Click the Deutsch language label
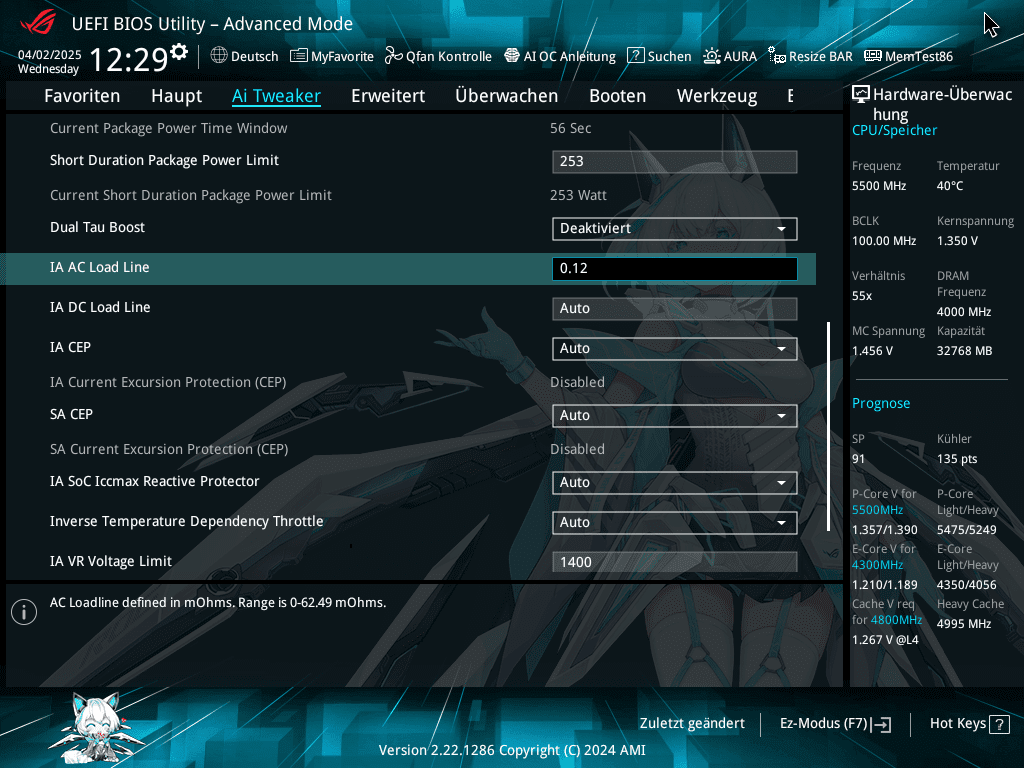This screenshot has width=1024, height=768. click(255, 56)
